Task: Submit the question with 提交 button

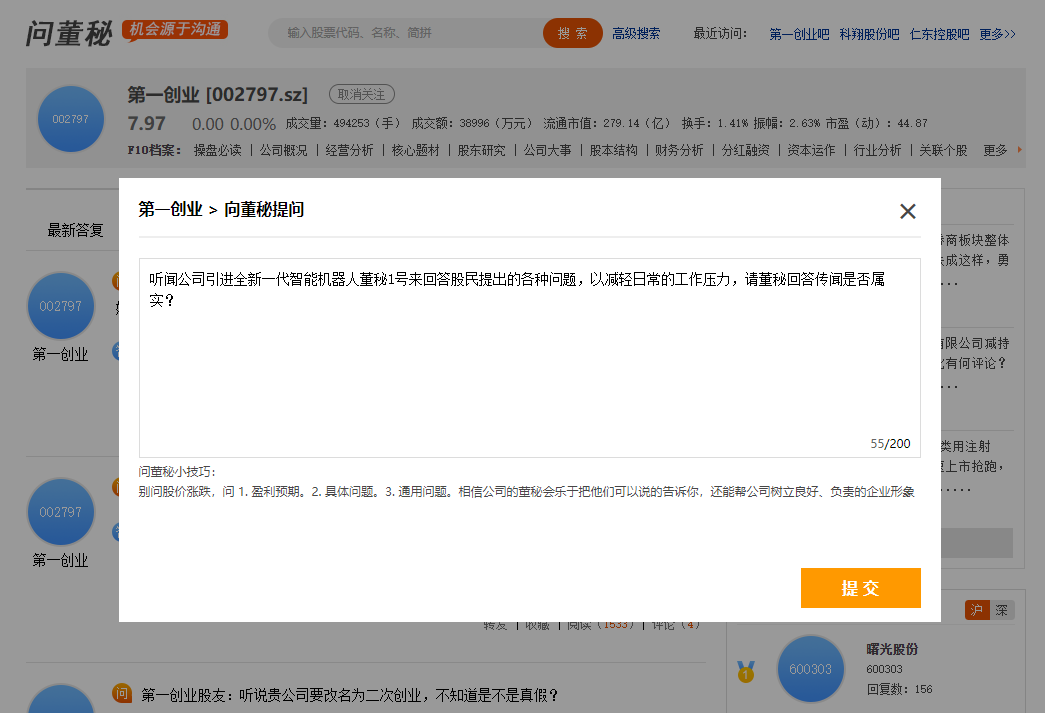Action: pos(860,588)
